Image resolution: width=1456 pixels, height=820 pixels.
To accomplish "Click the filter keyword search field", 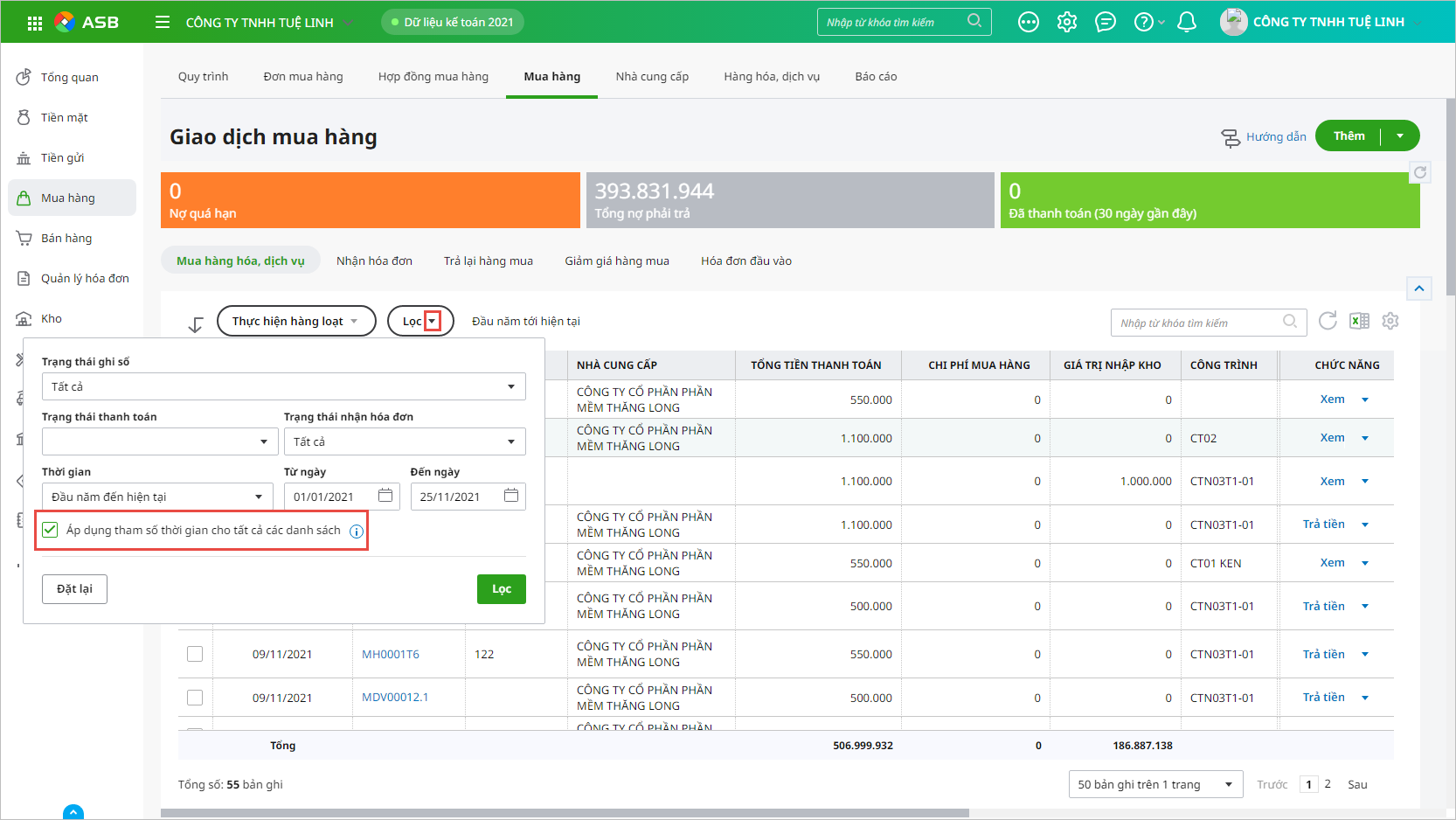I will 1197,323.
